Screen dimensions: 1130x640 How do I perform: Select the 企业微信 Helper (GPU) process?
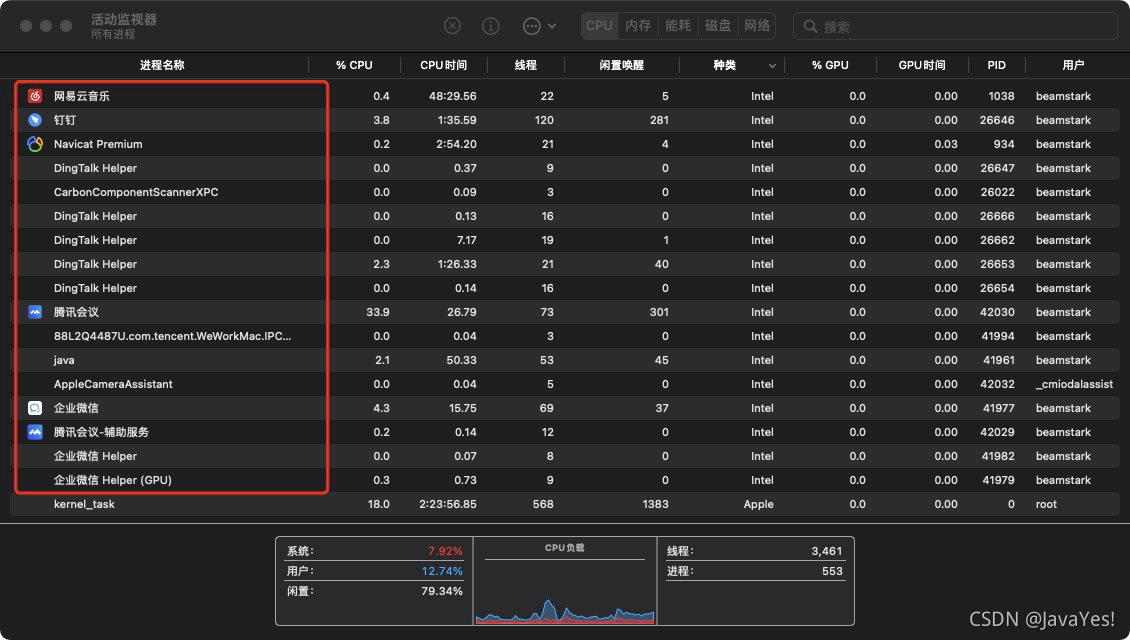pos(112,480)
